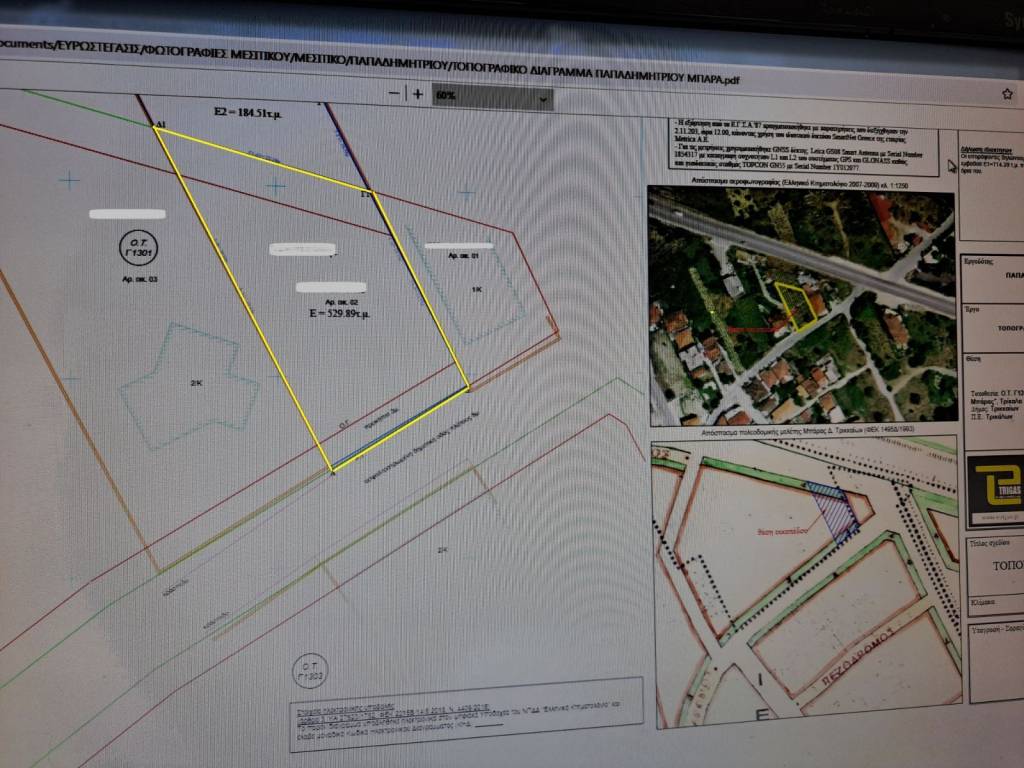Click the 1K building outline on the plan
Image resolution: width=1024 pixels, height=768 pixels.
pos(478,289)
